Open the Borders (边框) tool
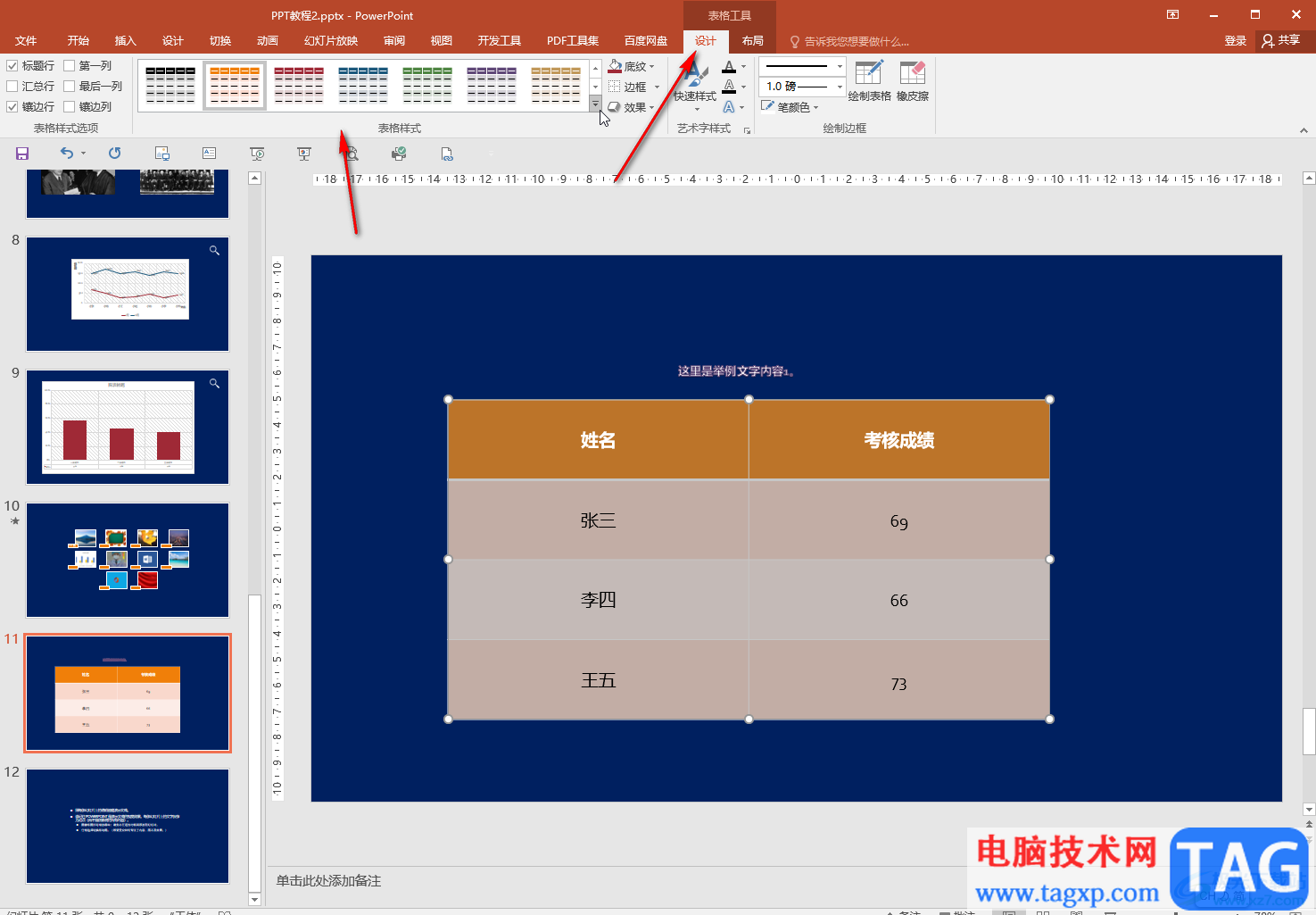 [616, 87]
